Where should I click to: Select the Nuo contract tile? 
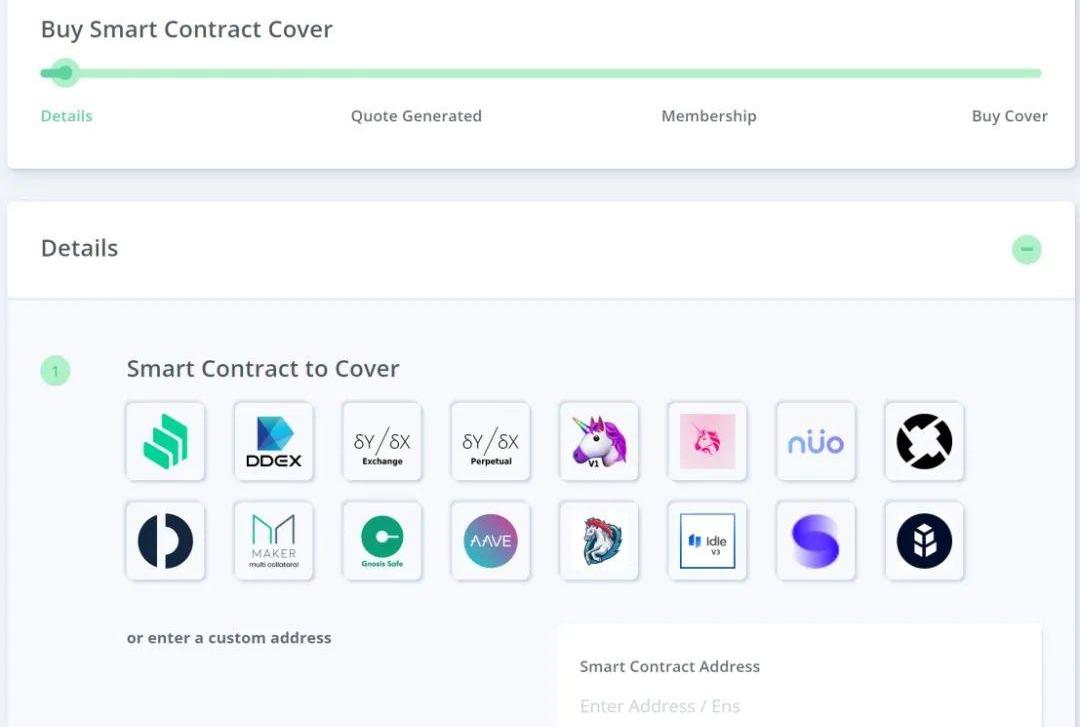(x=816, y=442)
